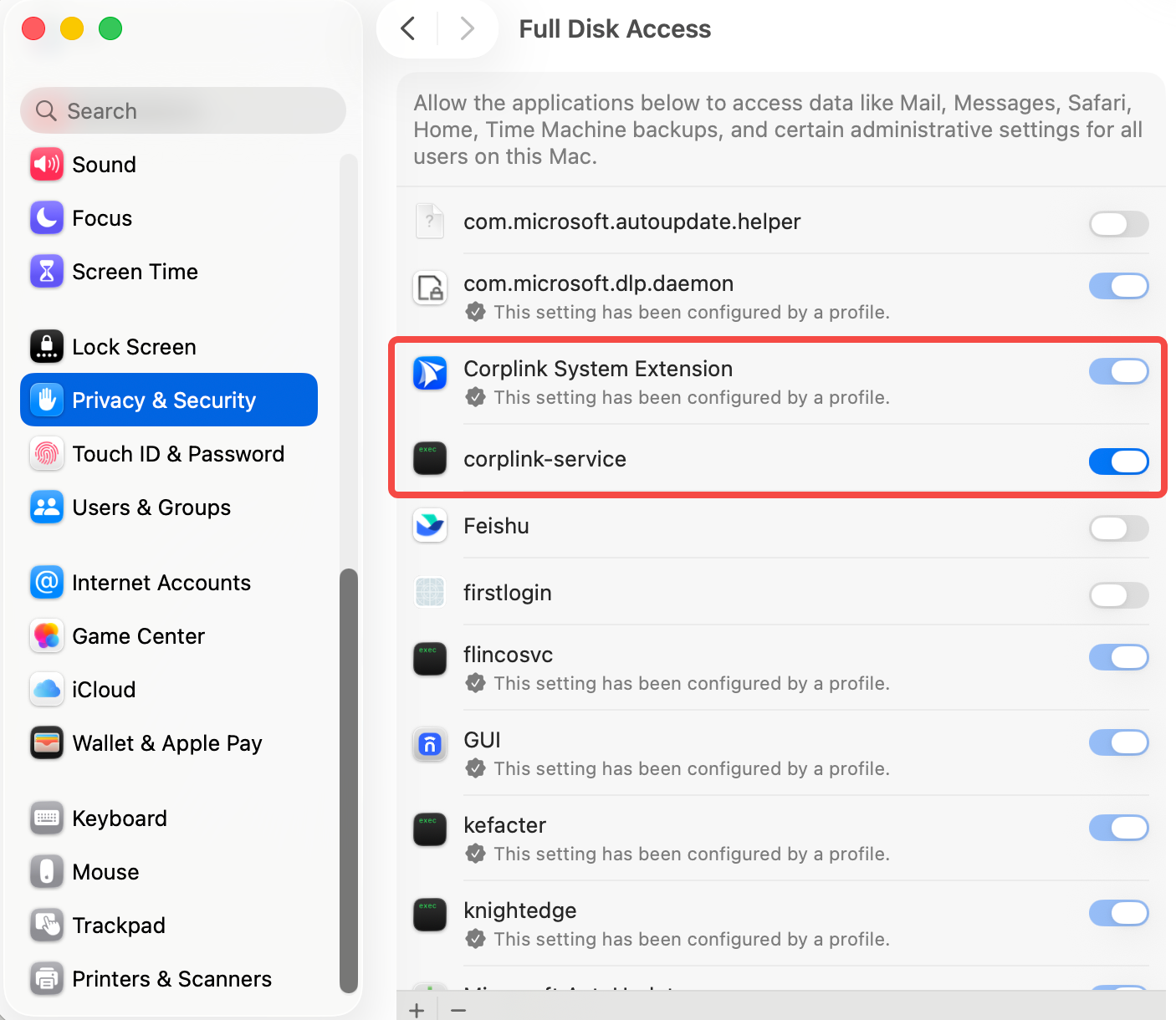Click the Touch ID fingerprint icon
1176x1020 pixels.
click(47, 454)
